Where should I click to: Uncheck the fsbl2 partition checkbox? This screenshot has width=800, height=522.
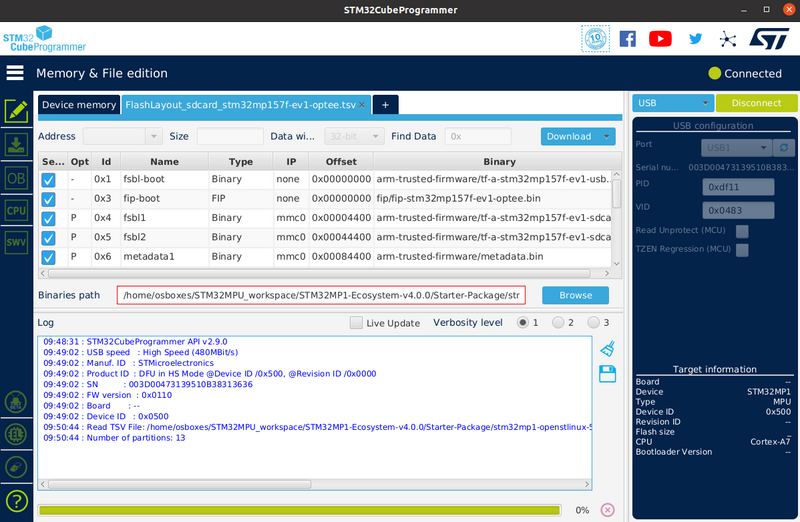48,238
